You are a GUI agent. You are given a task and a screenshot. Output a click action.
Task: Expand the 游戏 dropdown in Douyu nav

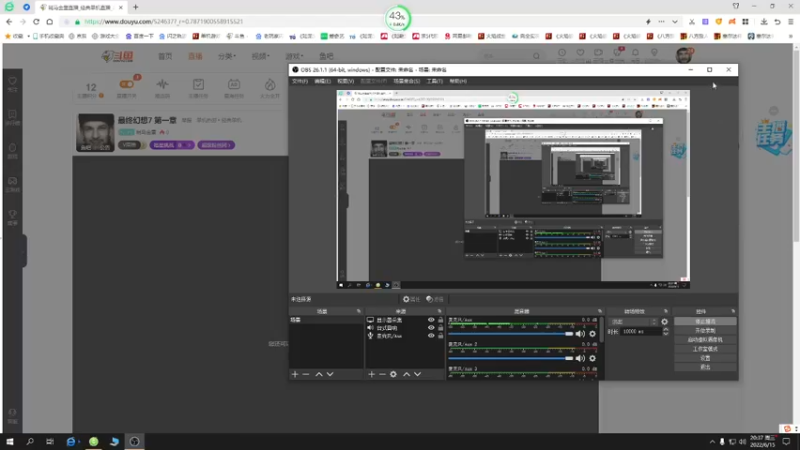pos(294,56)
